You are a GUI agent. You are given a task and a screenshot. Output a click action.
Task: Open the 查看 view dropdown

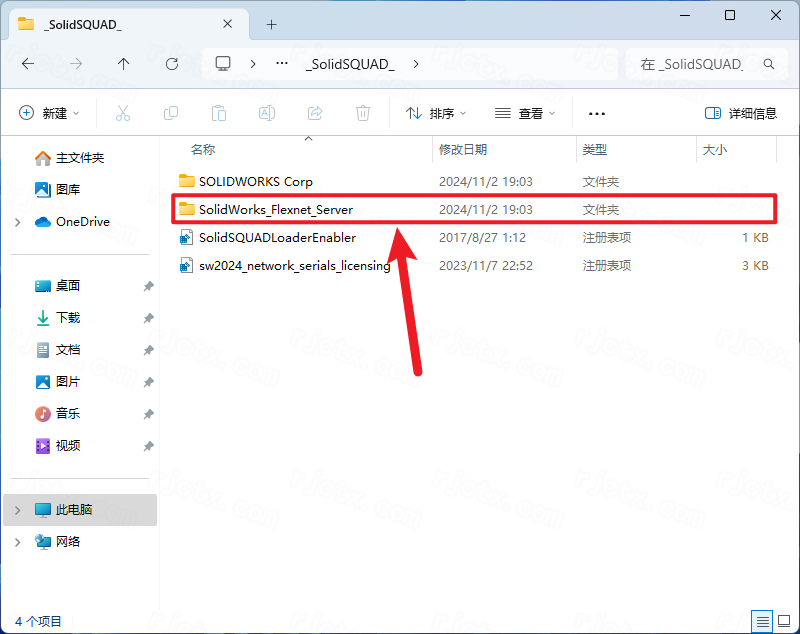526,114
